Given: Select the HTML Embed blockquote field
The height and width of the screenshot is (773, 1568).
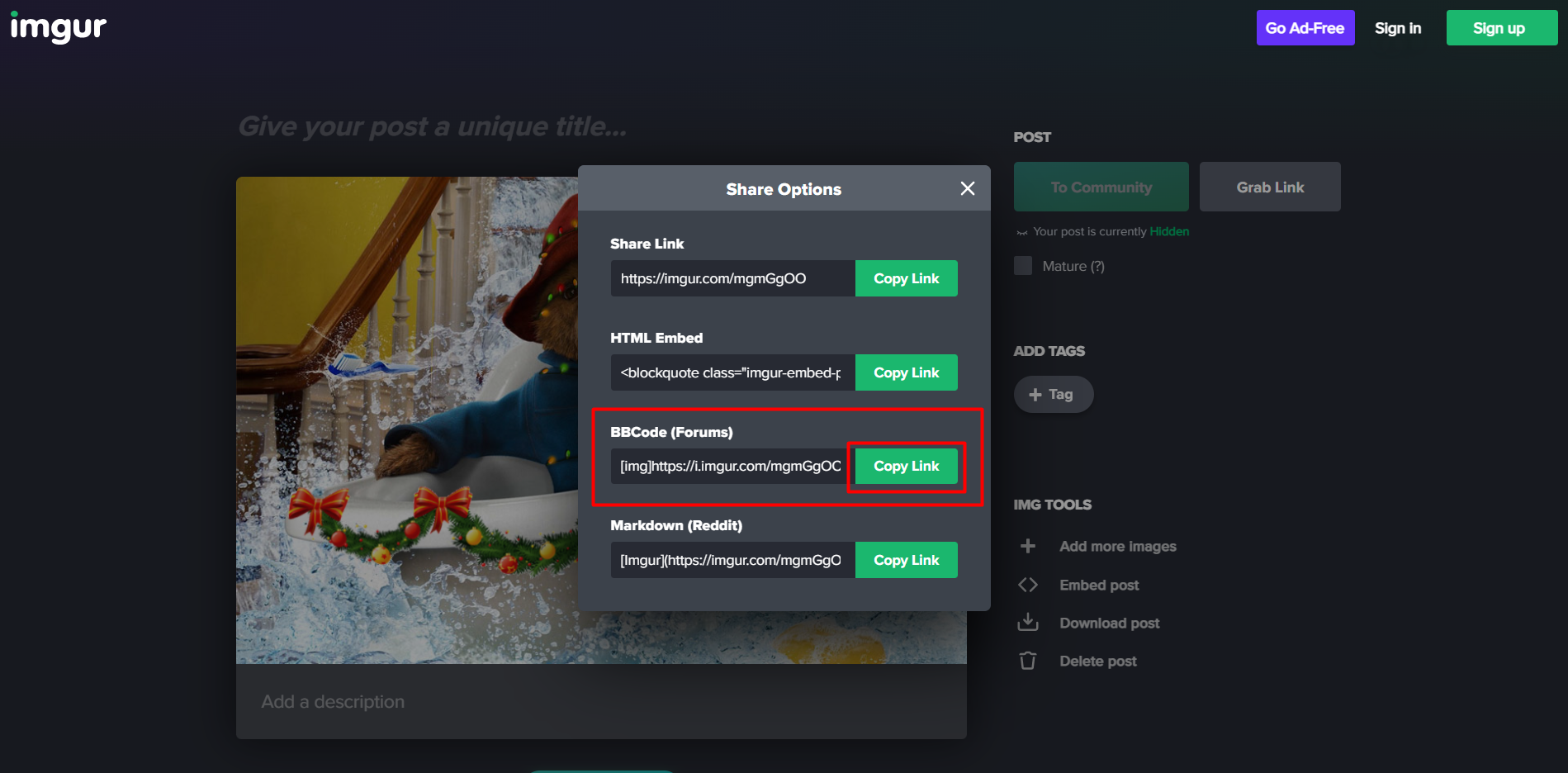Looking at the screenshot, I should (x=732, y=372).
